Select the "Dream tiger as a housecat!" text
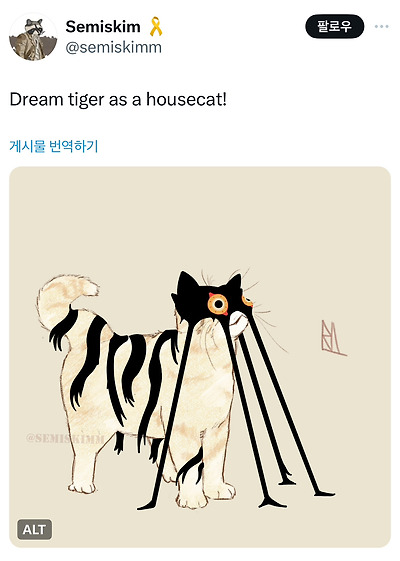This screenshot has width=400, height=561. (118, 99)
